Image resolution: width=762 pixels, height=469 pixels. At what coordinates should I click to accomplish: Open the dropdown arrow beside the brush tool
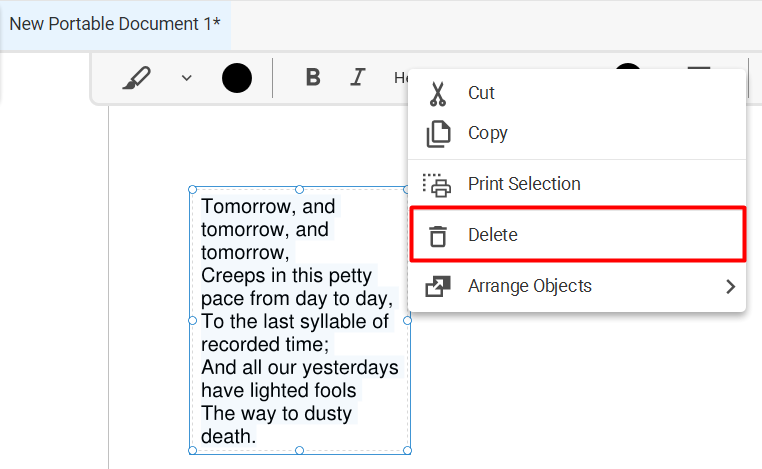tap(187, 78)
